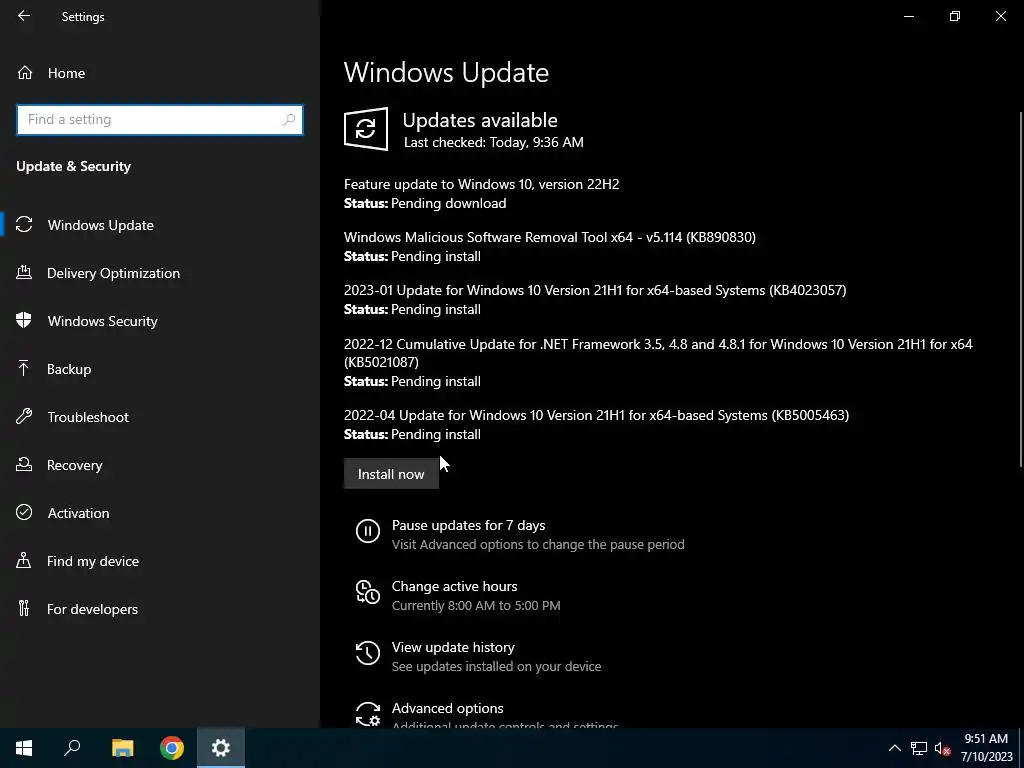
Task: Focus the Find a setting search box
Action: (160, 120)
